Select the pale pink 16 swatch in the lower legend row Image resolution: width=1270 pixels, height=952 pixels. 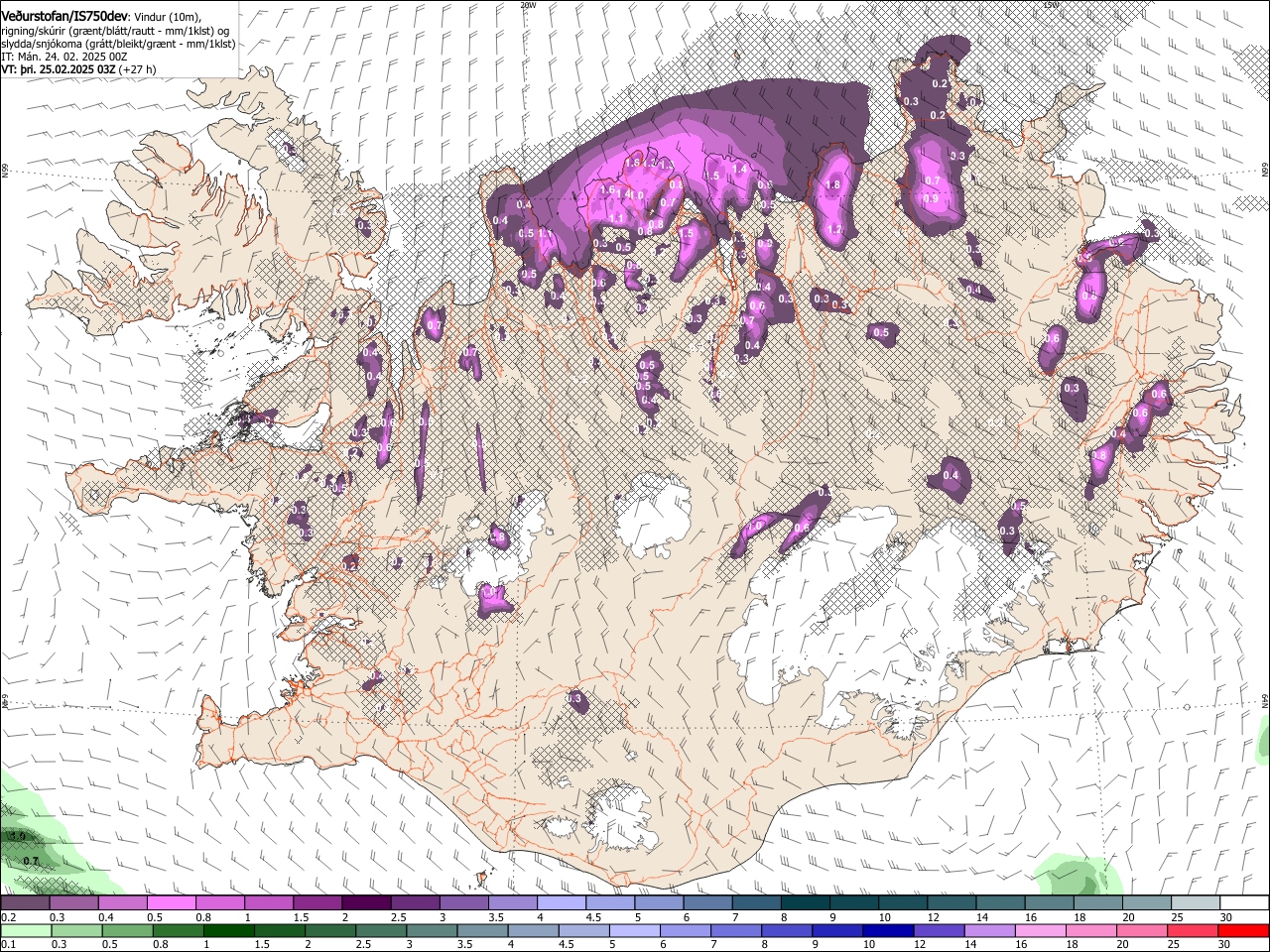1040,930
